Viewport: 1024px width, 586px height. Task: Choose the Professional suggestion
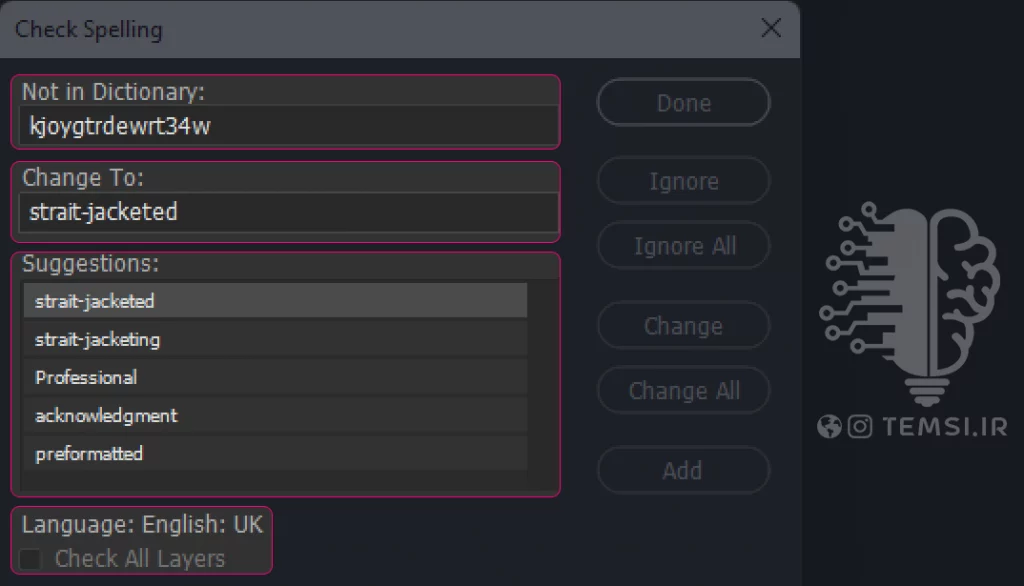[x=275, y=377]
